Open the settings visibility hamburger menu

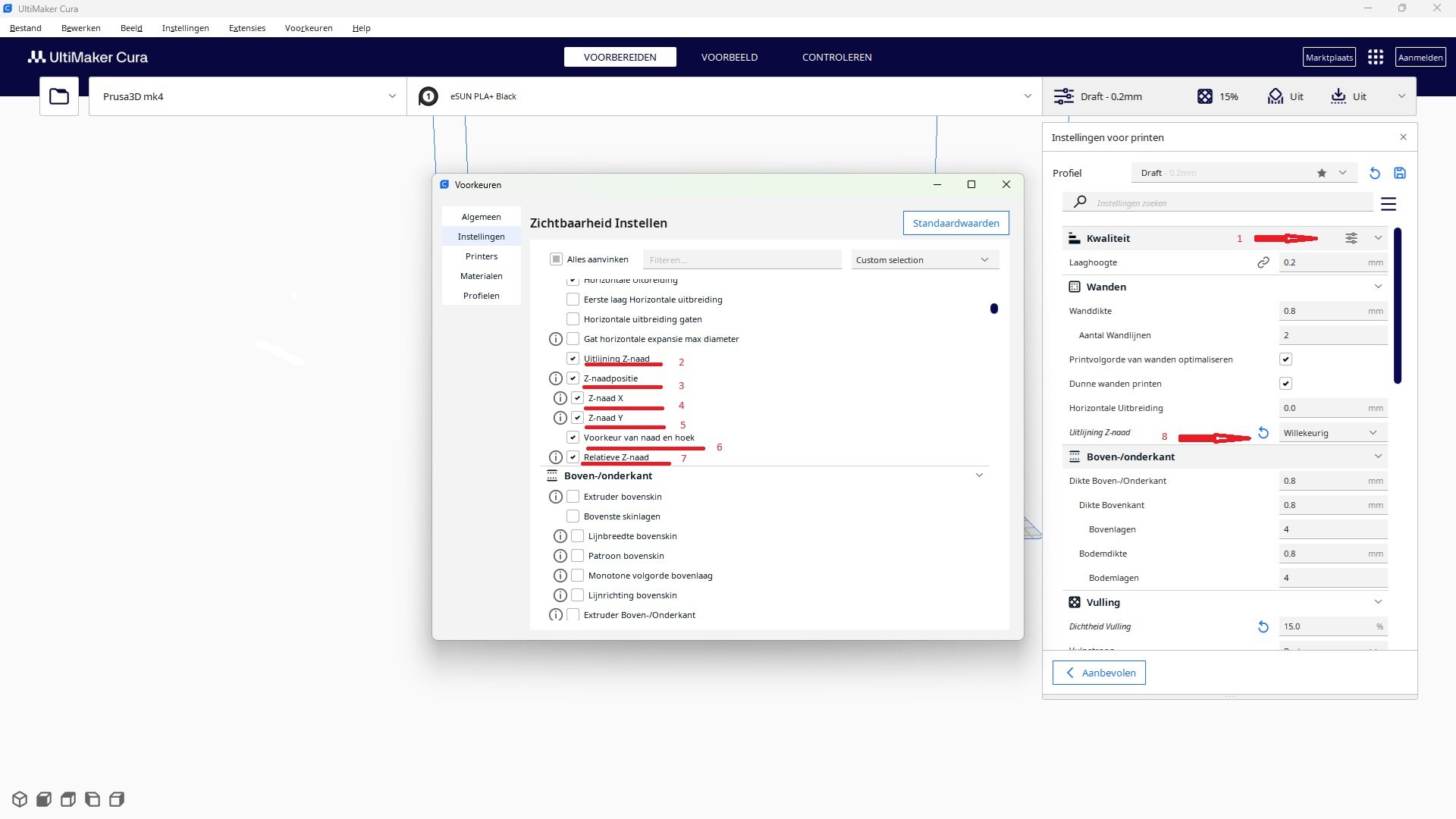[1389, 203]
